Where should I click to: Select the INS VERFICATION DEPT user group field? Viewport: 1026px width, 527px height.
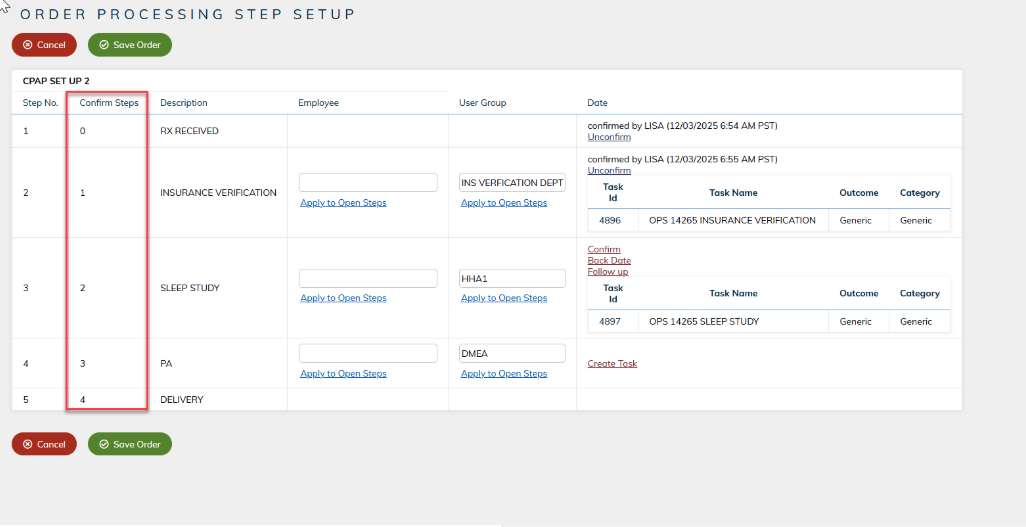[512, 183]
